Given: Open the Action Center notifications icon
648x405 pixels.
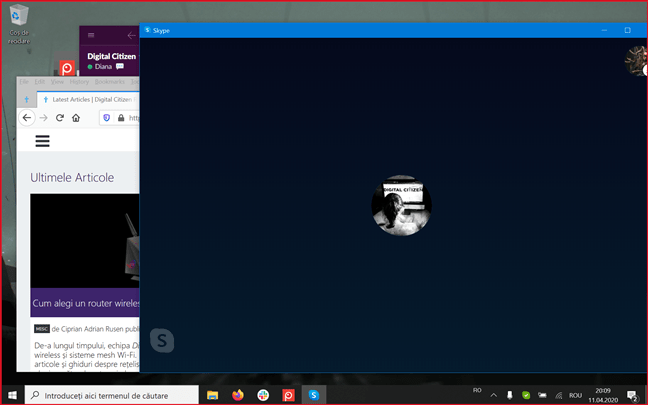Looking at the screenshot, I should (x=632, y=395).
